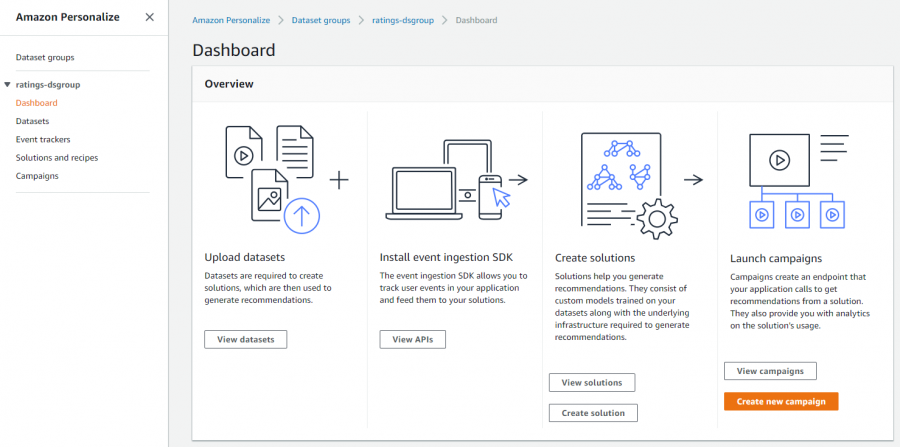This screenshot has height=447, width=900.
Task: Click the View APIs button
Action: coord(413,339)
